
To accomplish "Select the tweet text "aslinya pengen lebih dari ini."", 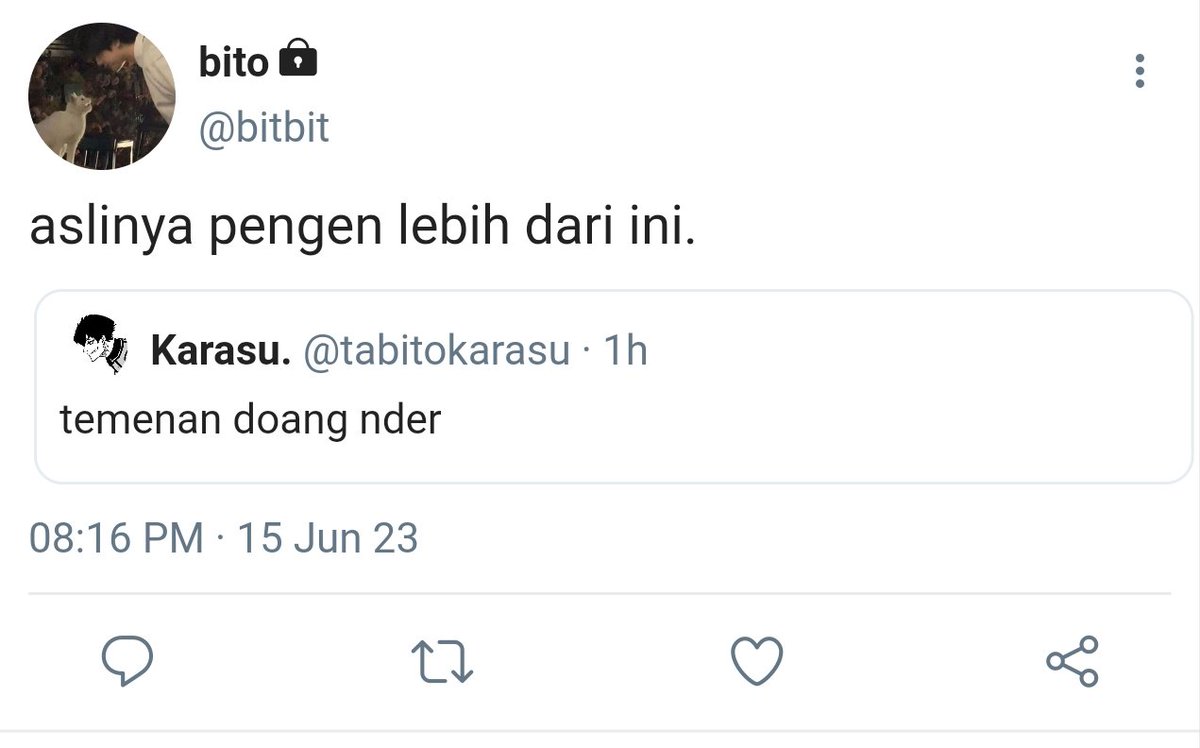I will (x=361, y=230).
